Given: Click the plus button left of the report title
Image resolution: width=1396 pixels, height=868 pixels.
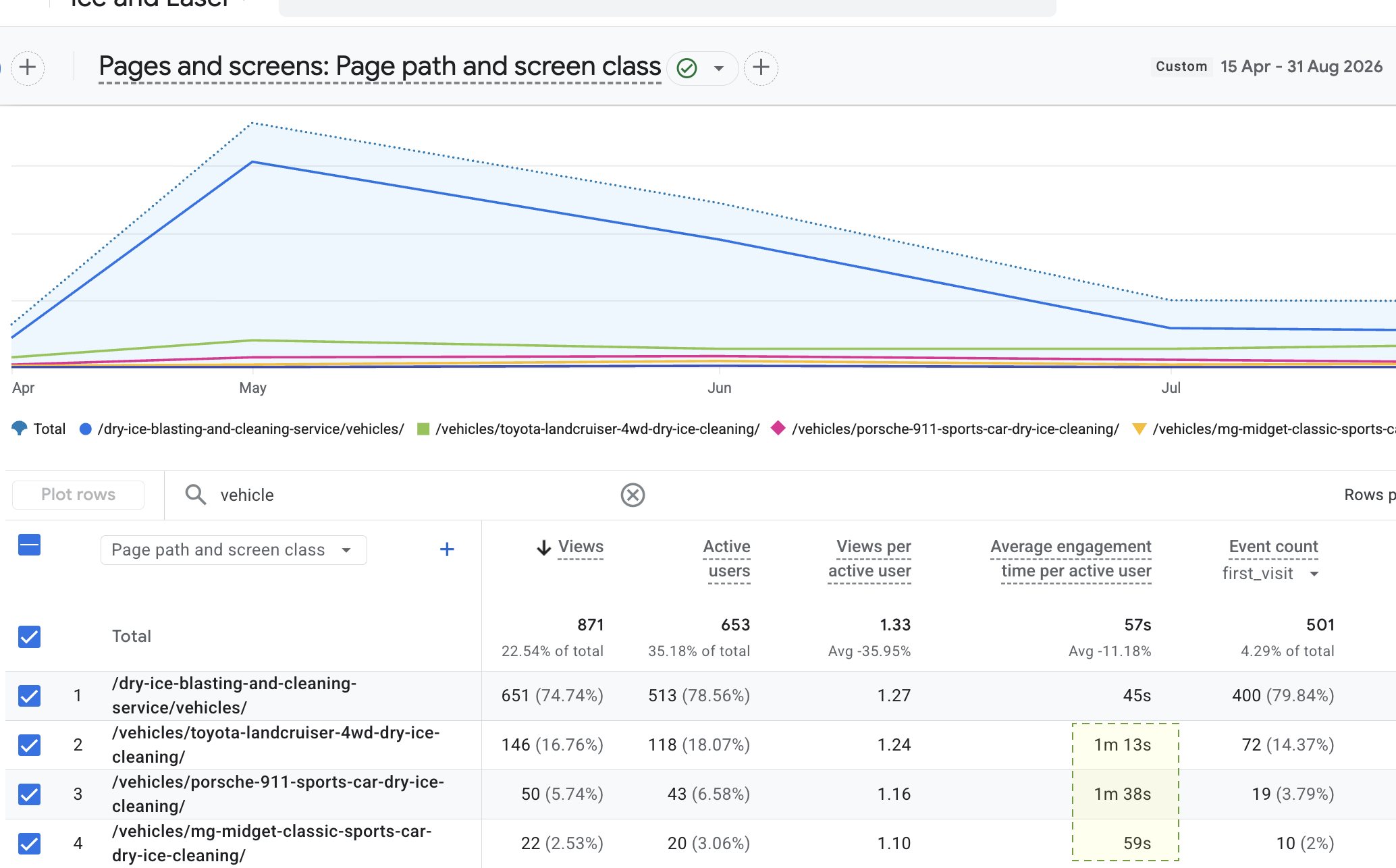Looking at the screenshot, I should (x=28, y=67).
